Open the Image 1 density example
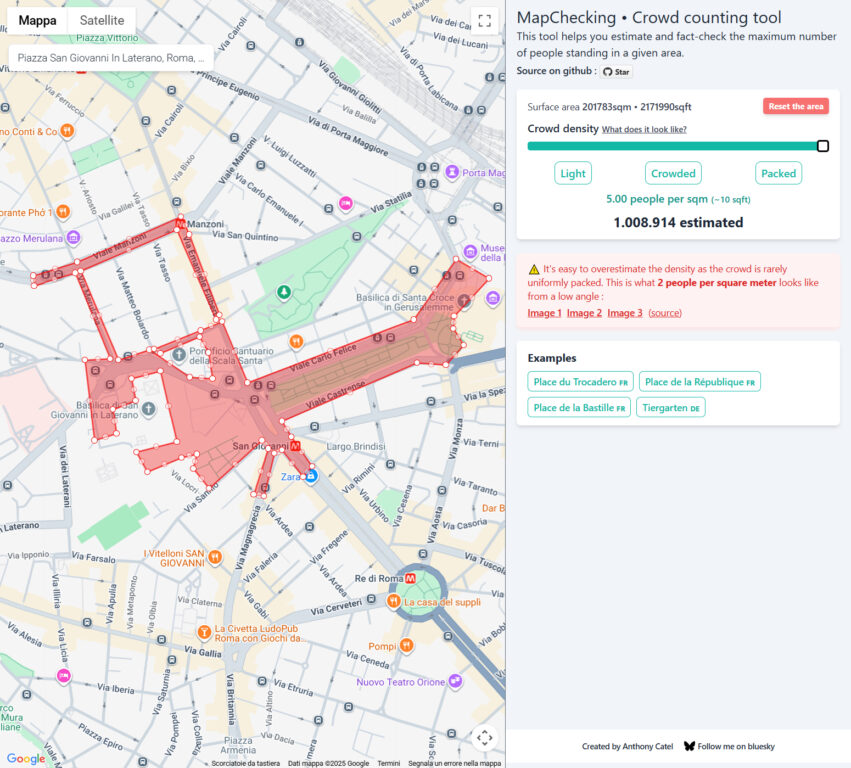Viewport: 851px width, 768px height. pos(544,313)
